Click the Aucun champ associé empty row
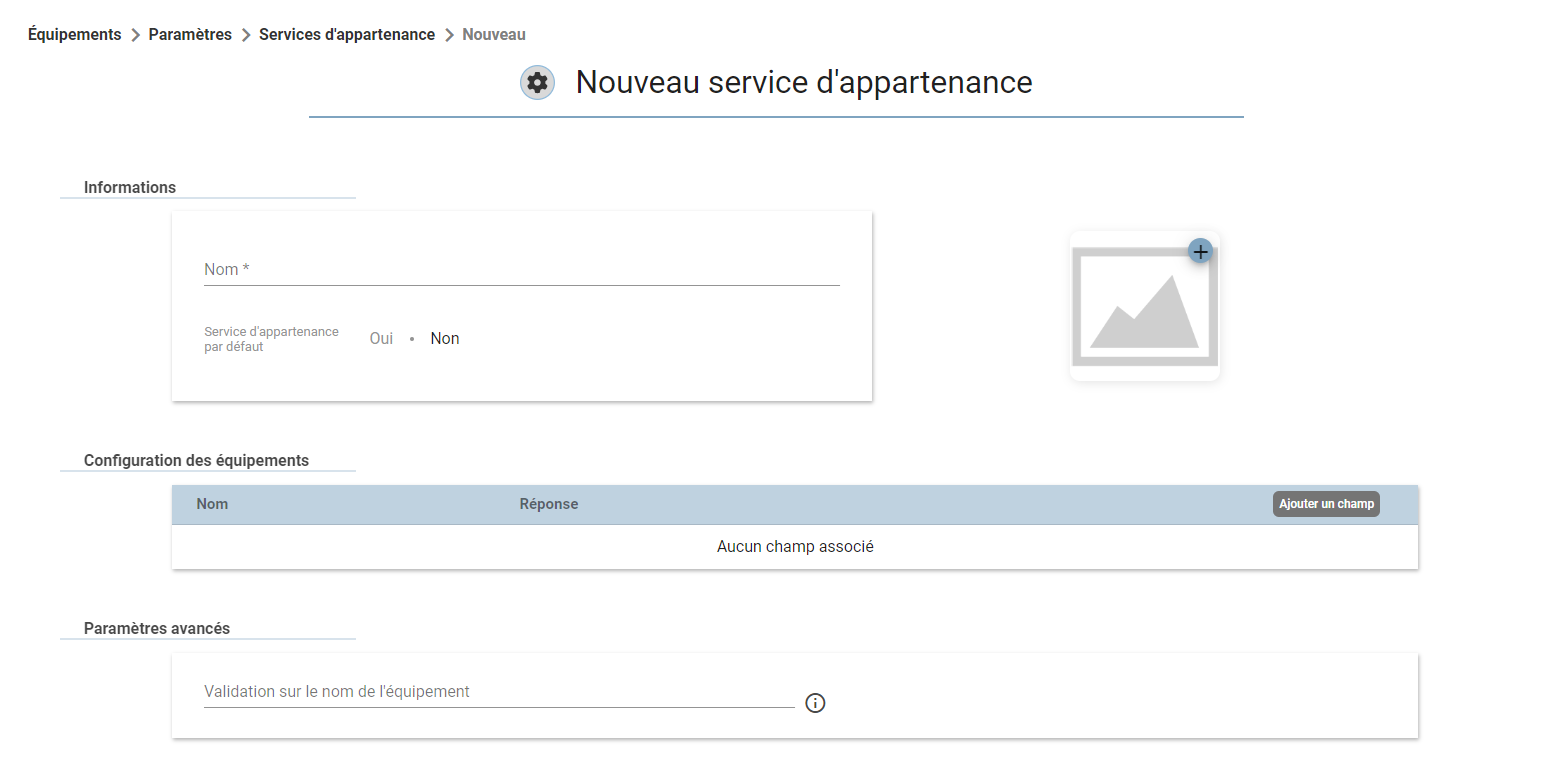 point(795,547)
